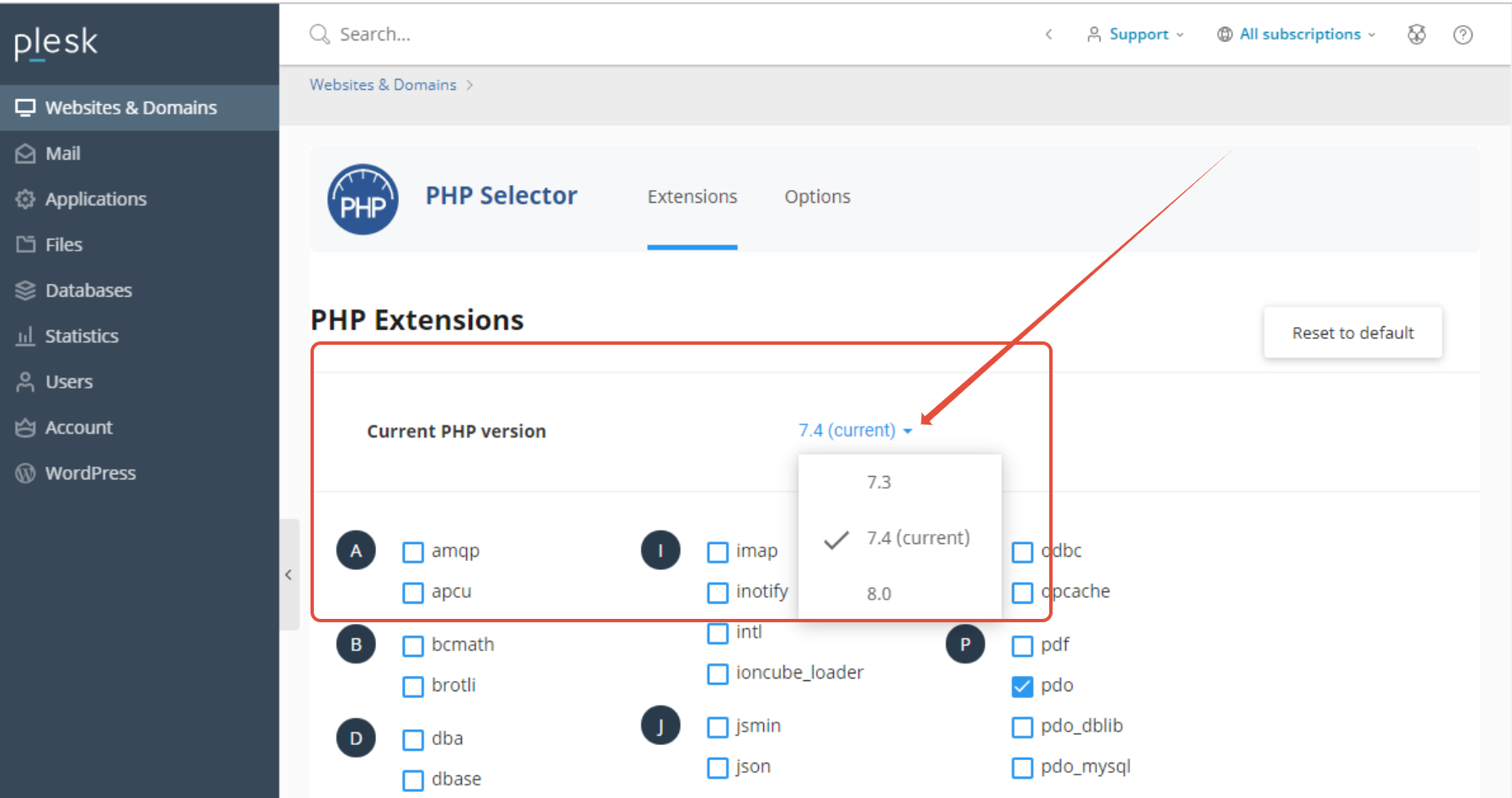This screenshot has height=798, width=1512.
Task: Enable the dbase extension checkbox
Action: (x=413, y=780)
